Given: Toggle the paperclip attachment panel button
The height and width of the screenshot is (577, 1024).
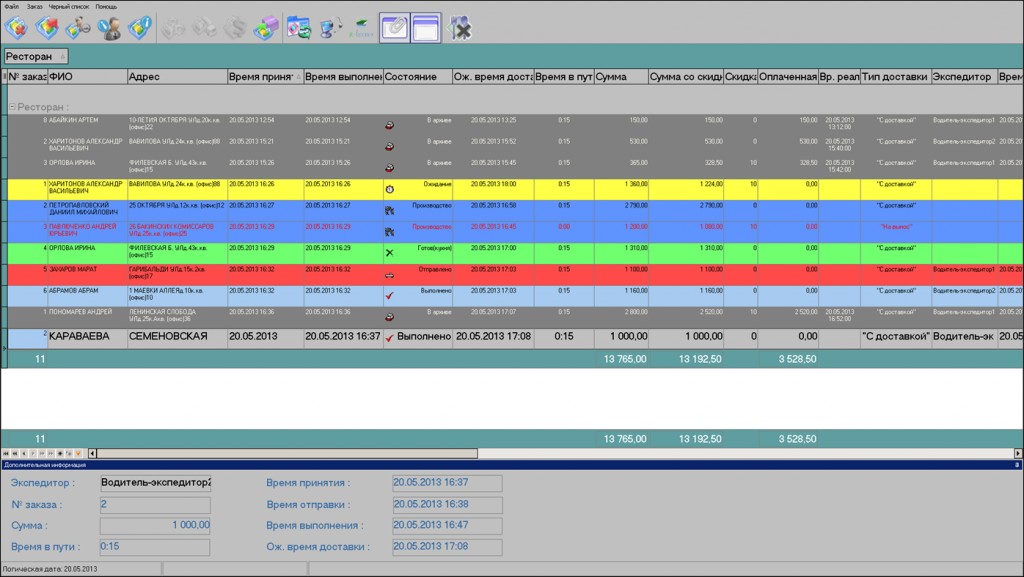Looking at the screenshot, I should point(393,27).
